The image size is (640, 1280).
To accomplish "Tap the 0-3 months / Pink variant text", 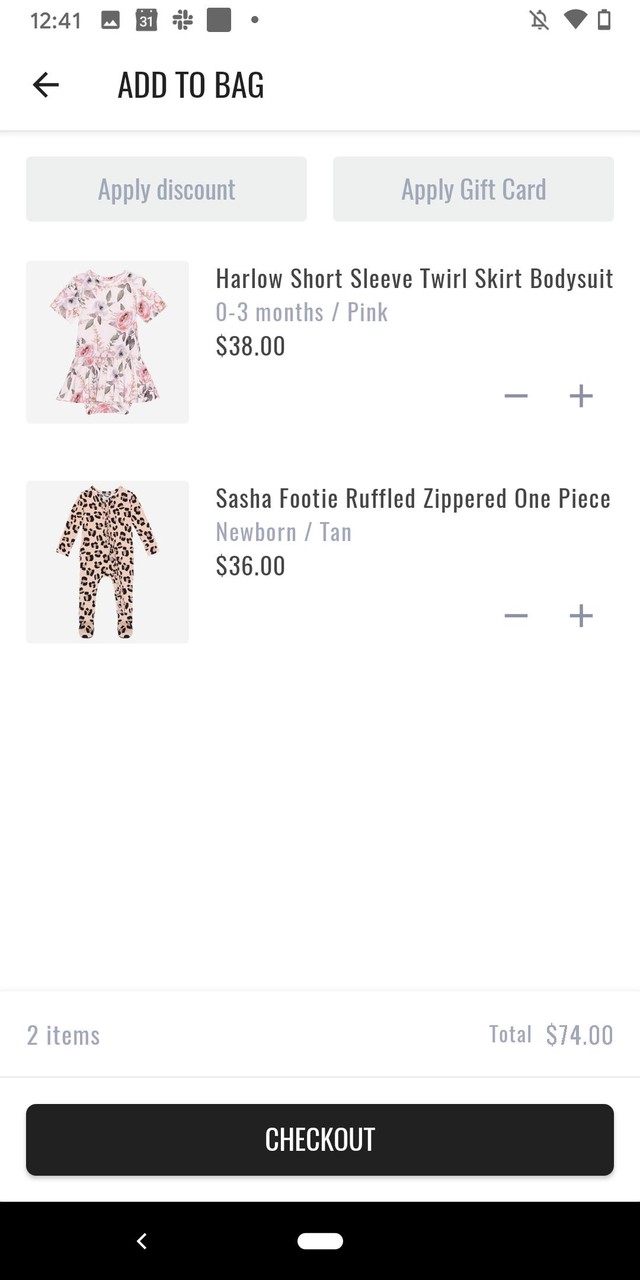I will 301,312.
